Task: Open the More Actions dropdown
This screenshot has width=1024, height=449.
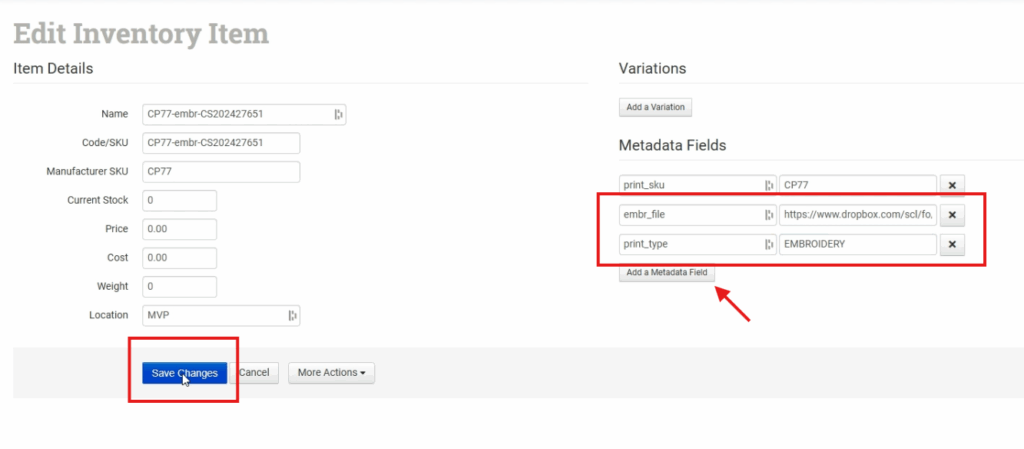Action: [x=331, y=373]
